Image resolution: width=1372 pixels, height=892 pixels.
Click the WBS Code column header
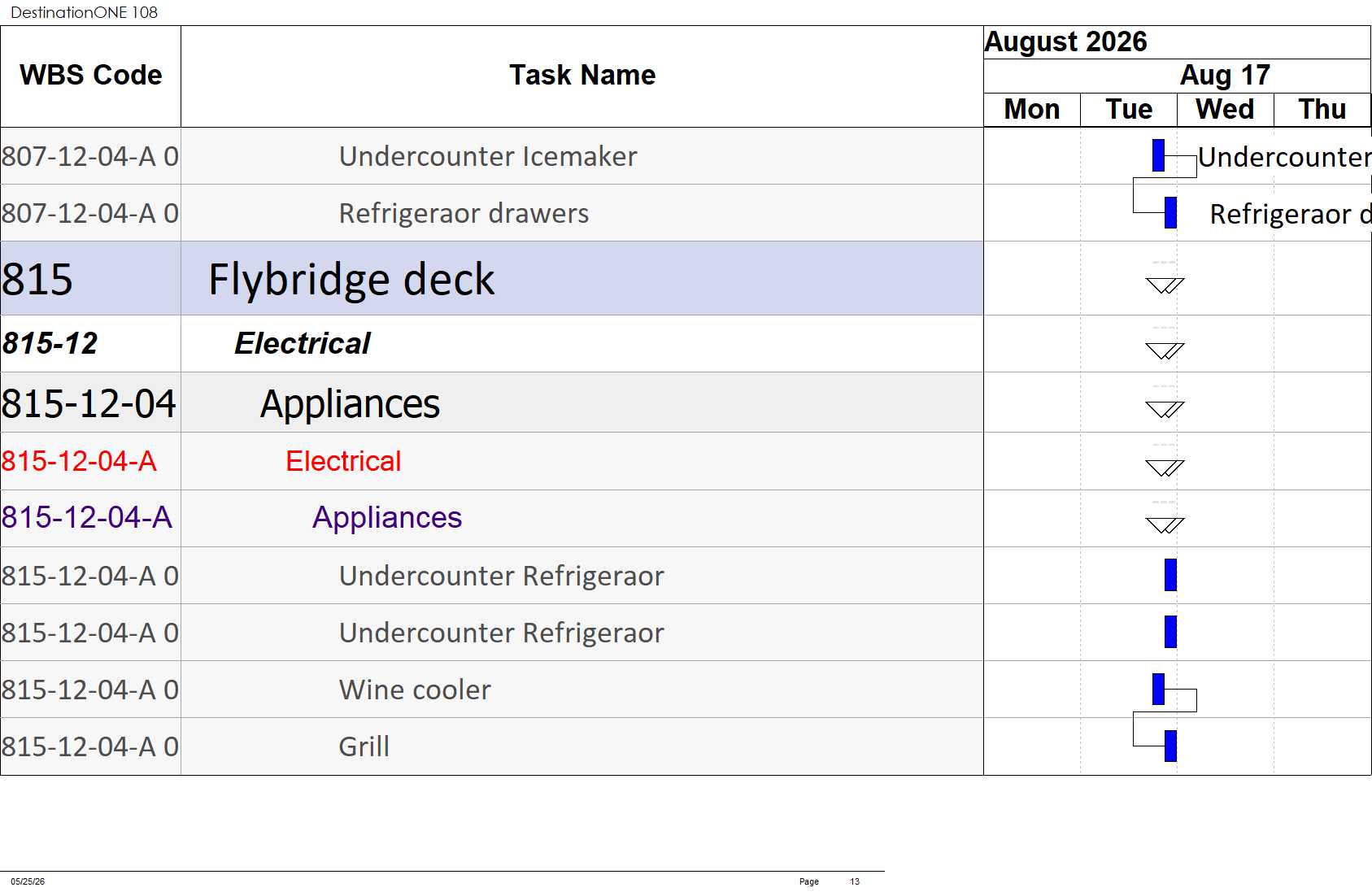click(90, 76)
